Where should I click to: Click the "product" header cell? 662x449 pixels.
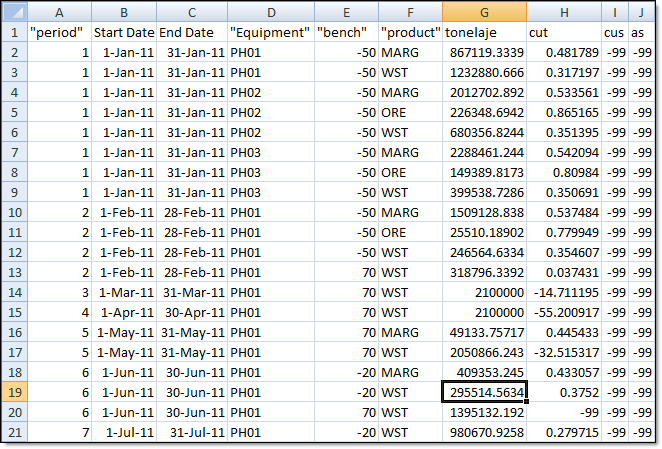(410, 32)
